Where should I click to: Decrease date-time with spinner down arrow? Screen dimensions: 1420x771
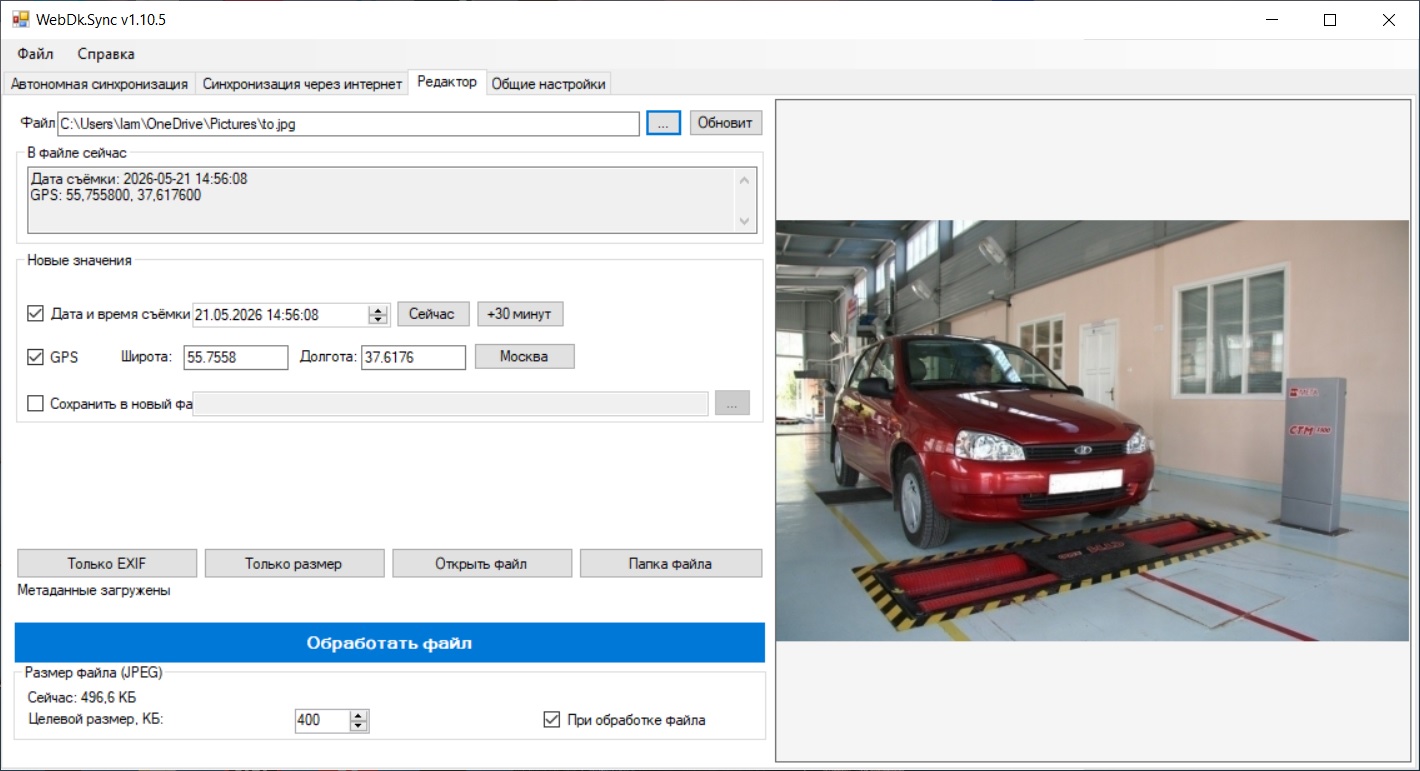378,320
